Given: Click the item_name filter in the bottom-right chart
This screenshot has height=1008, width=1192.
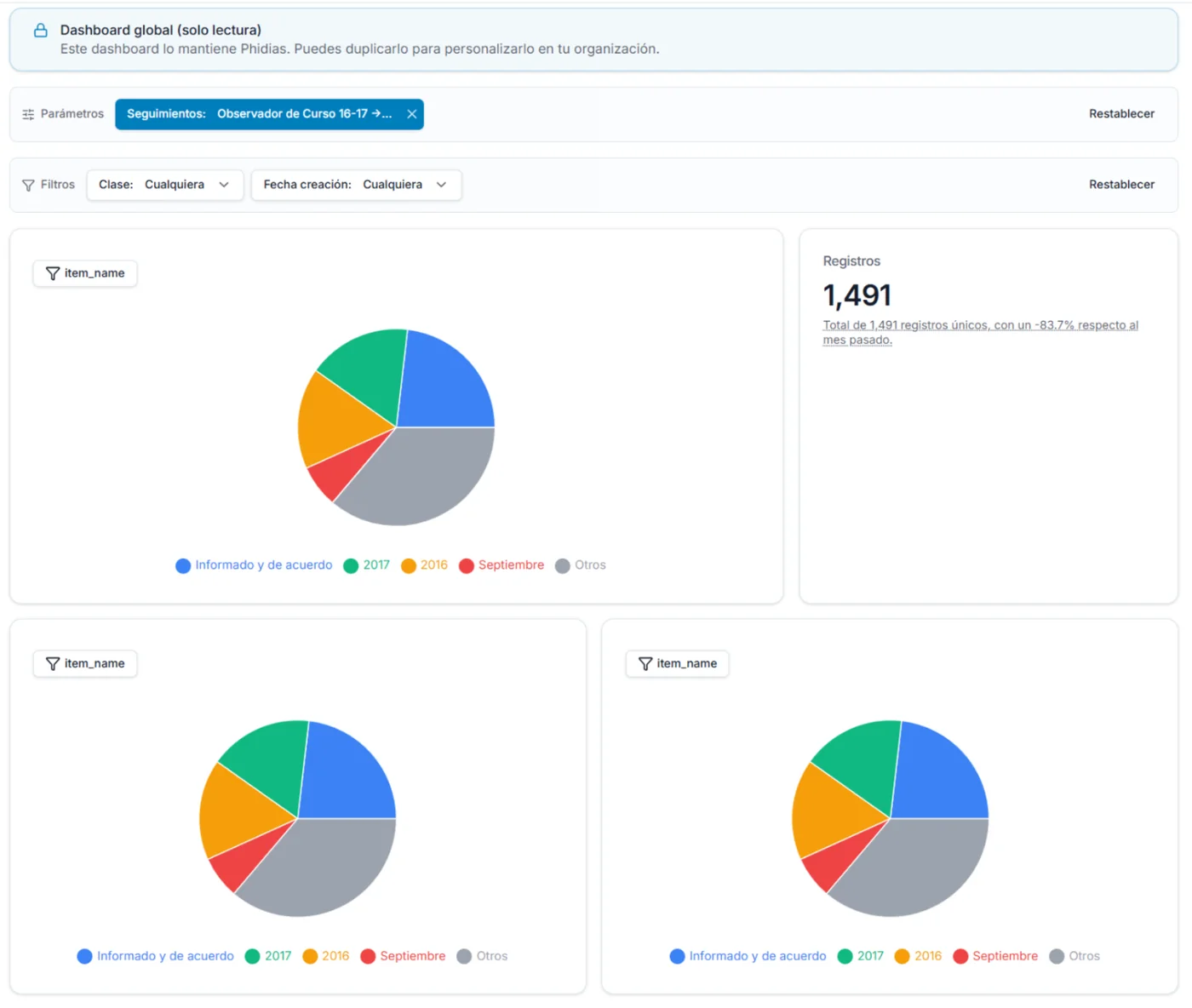Looking at the screenshot, I should tap(678, 663).
